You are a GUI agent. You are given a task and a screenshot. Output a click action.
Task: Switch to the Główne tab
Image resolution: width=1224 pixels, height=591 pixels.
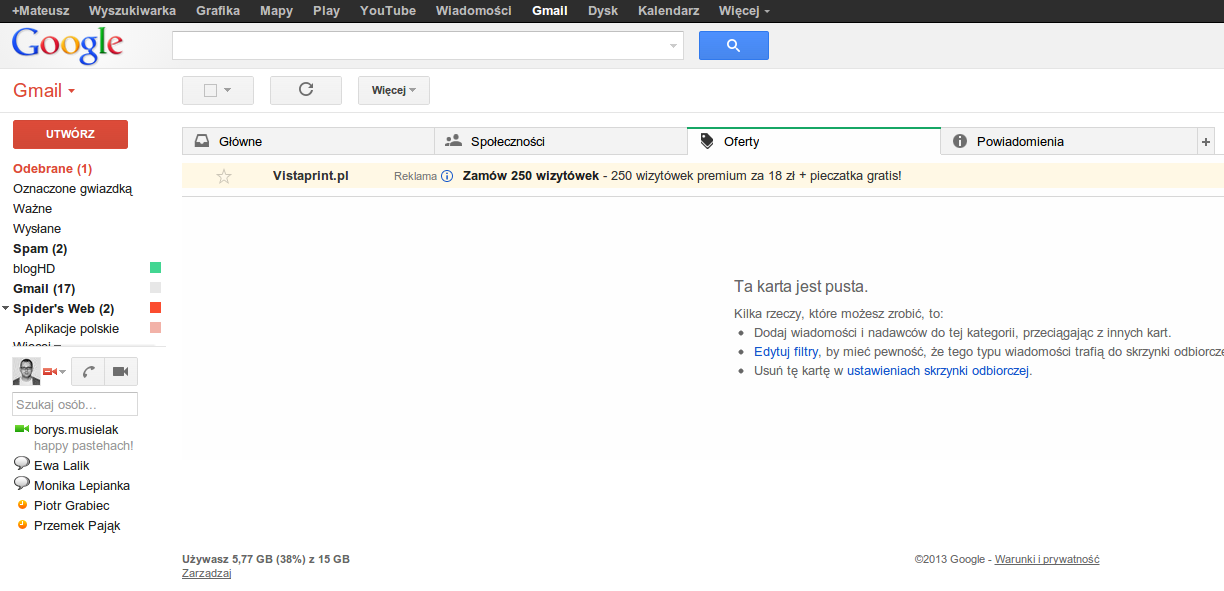308,142
